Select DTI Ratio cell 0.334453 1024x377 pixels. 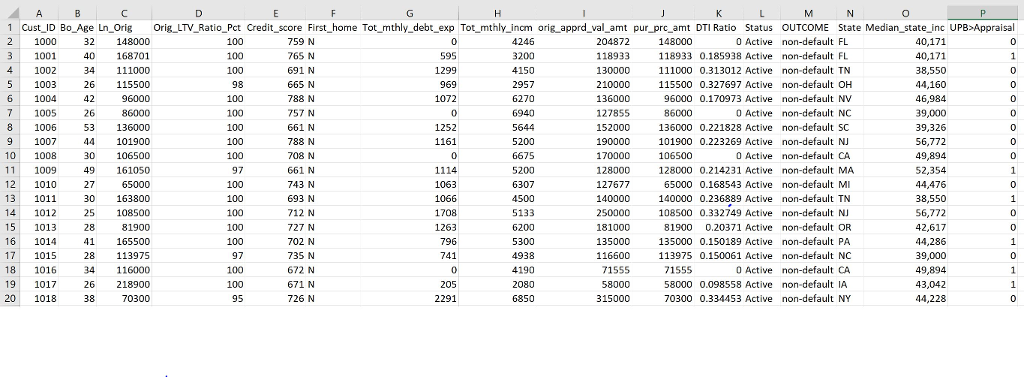tap(718, 298)
